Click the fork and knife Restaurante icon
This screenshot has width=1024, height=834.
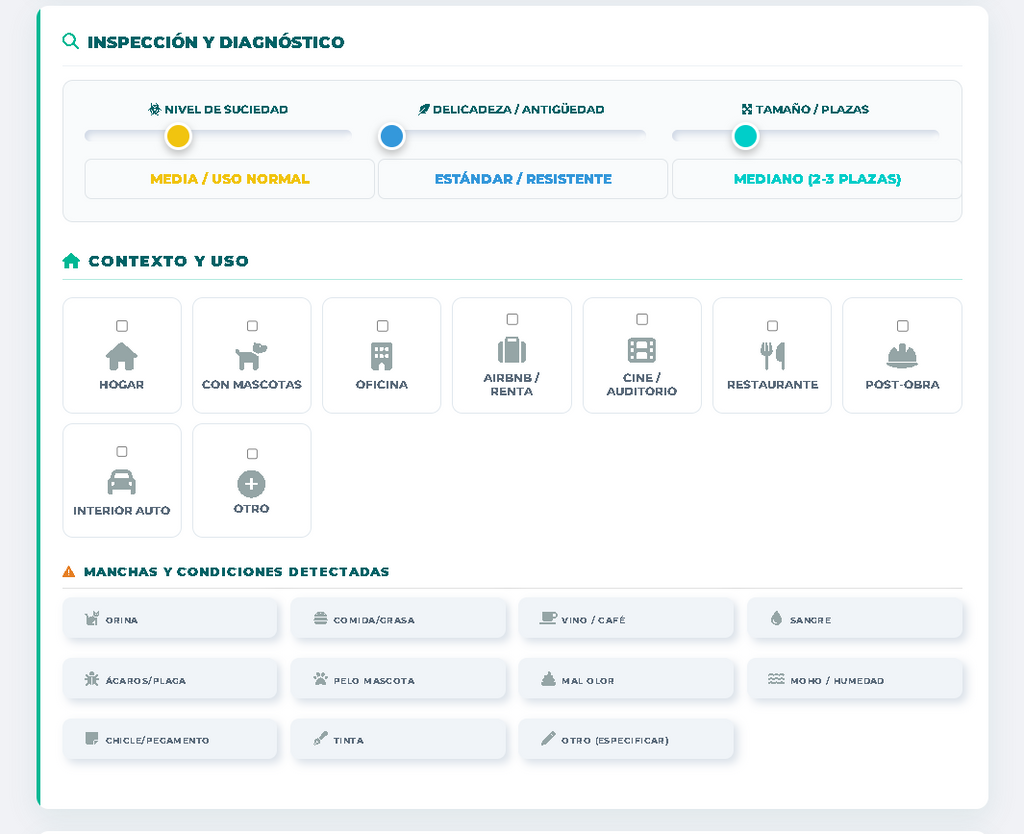click(x=772, y=356)
